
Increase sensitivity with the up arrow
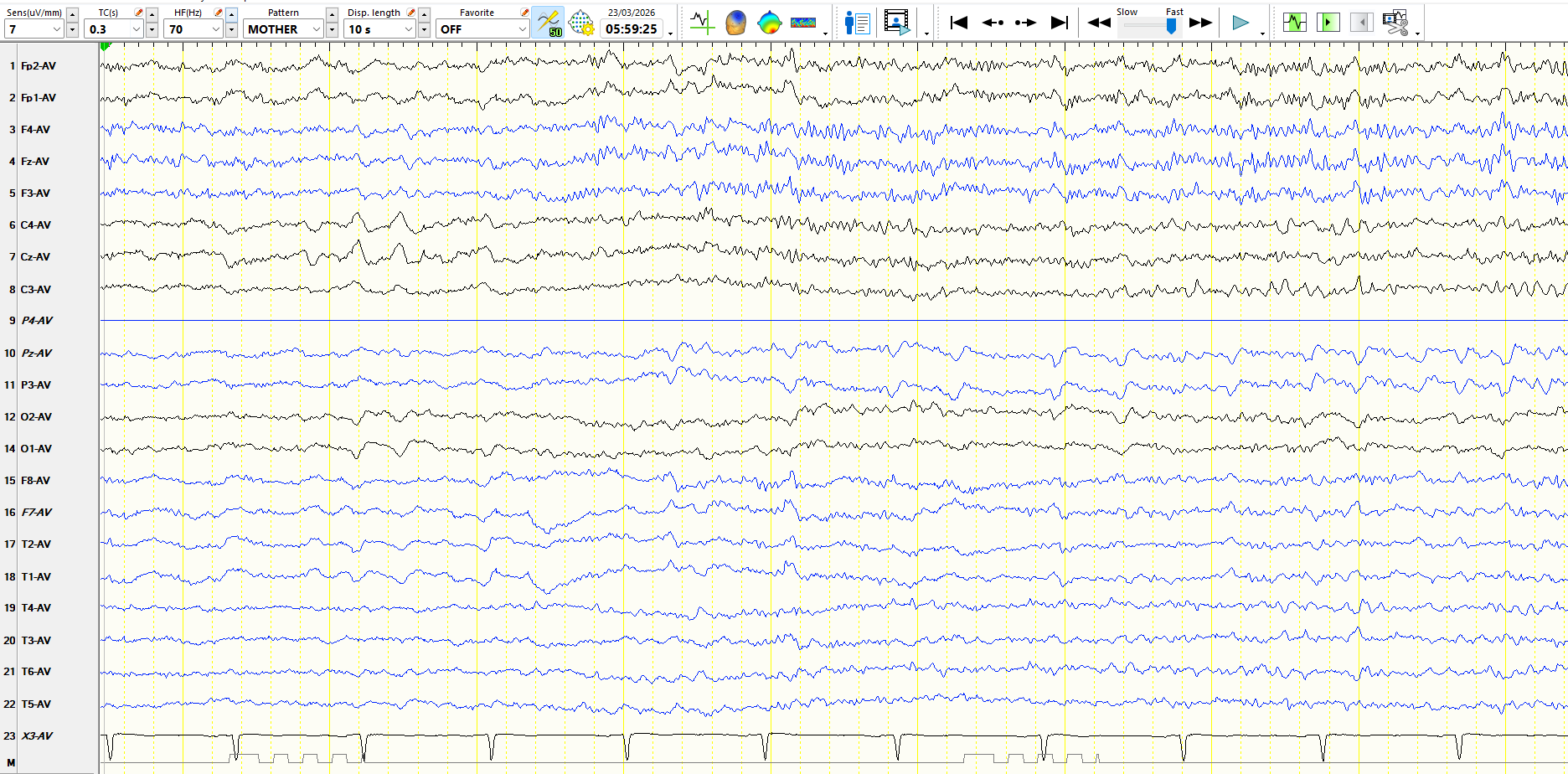pos(72,14)
